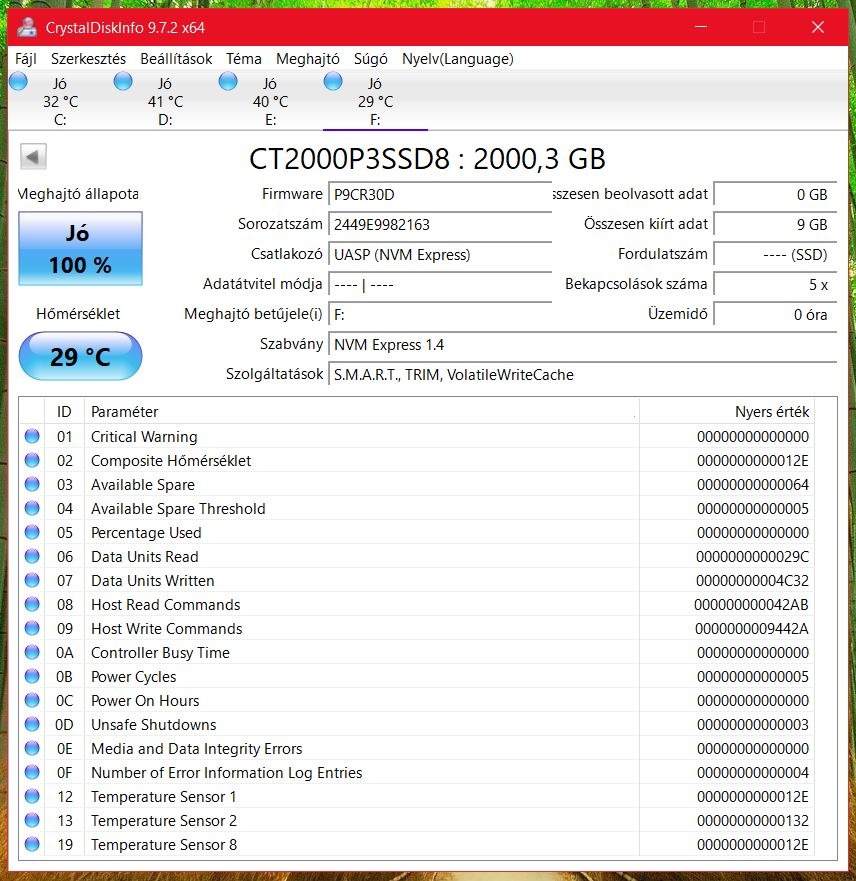Viewport: 856px width, 881px height.
Task: Click raw value 00000000004C32
Action: coord(752,580)
